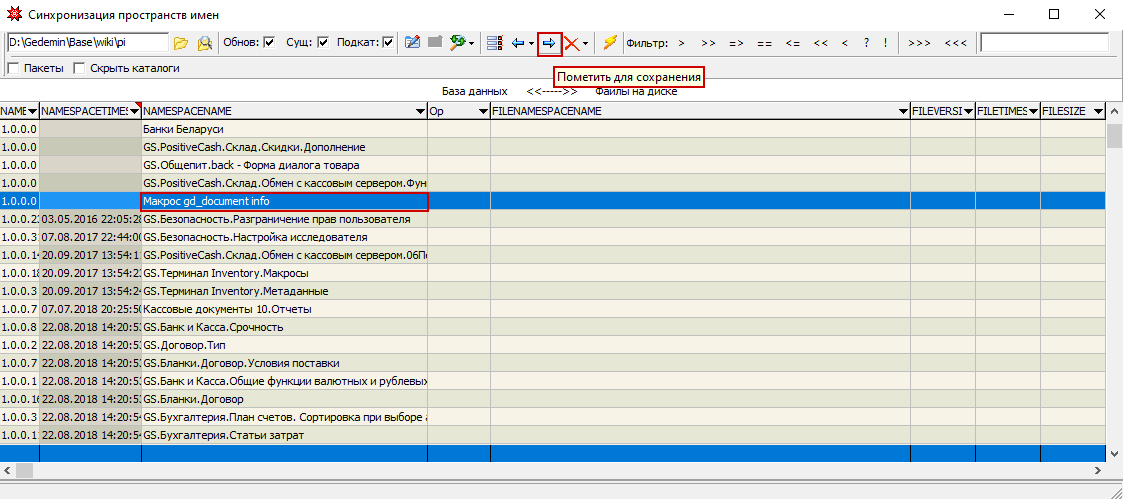Expand the Op column dropdown arrow
This screenshot has height=499, width=1123.
483,111
